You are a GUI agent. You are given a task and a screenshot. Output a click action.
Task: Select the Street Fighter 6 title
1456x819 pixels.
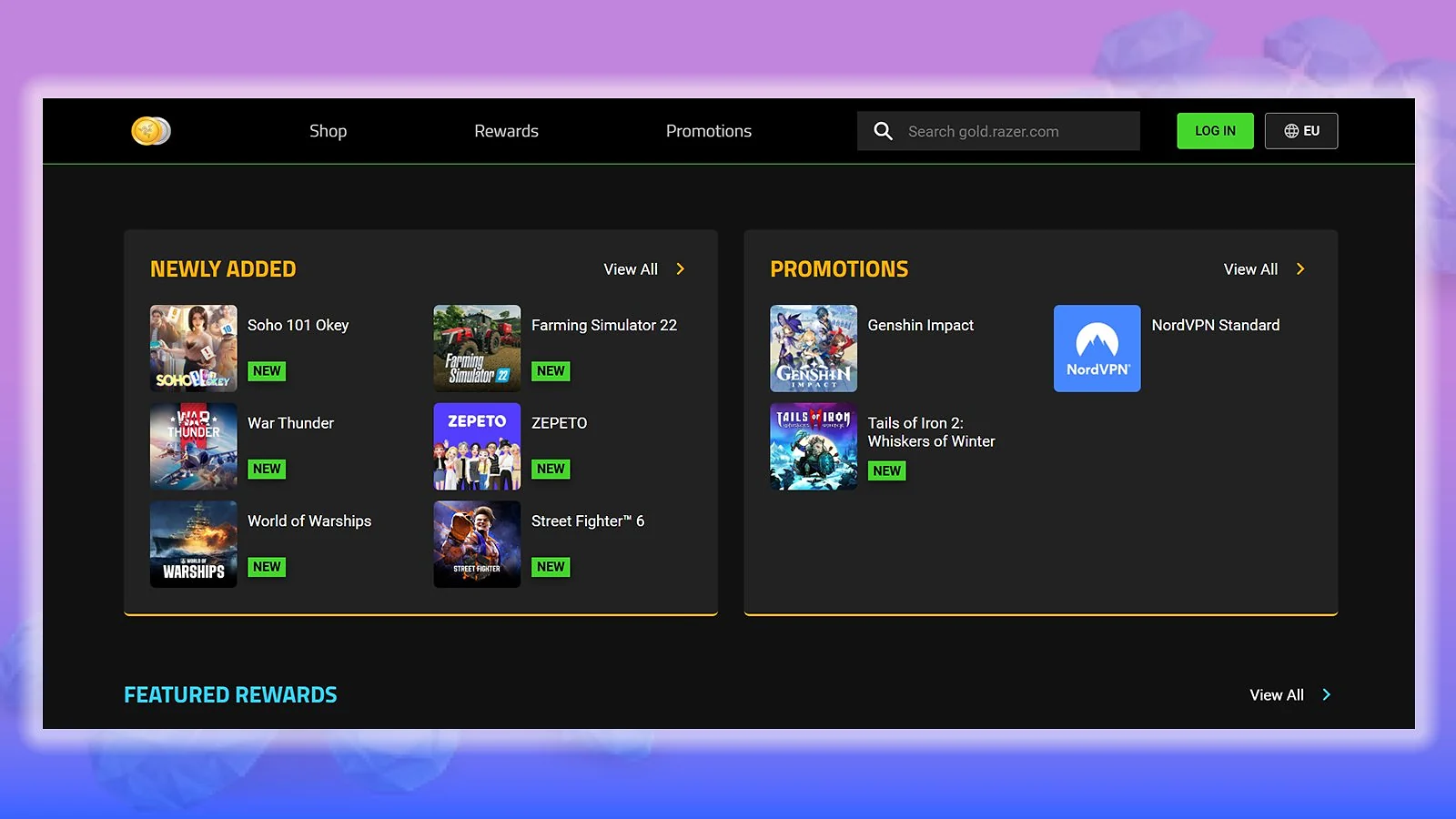coord(588,521)
